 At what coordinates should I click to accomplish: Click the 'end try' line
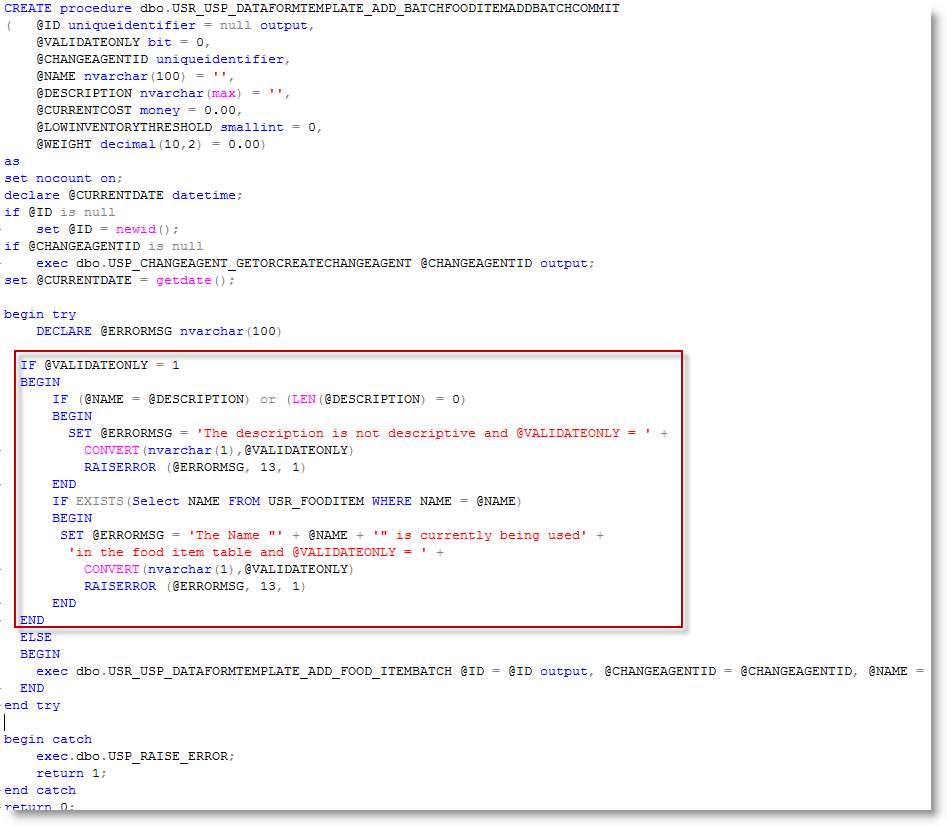click(x=32, y=705)
